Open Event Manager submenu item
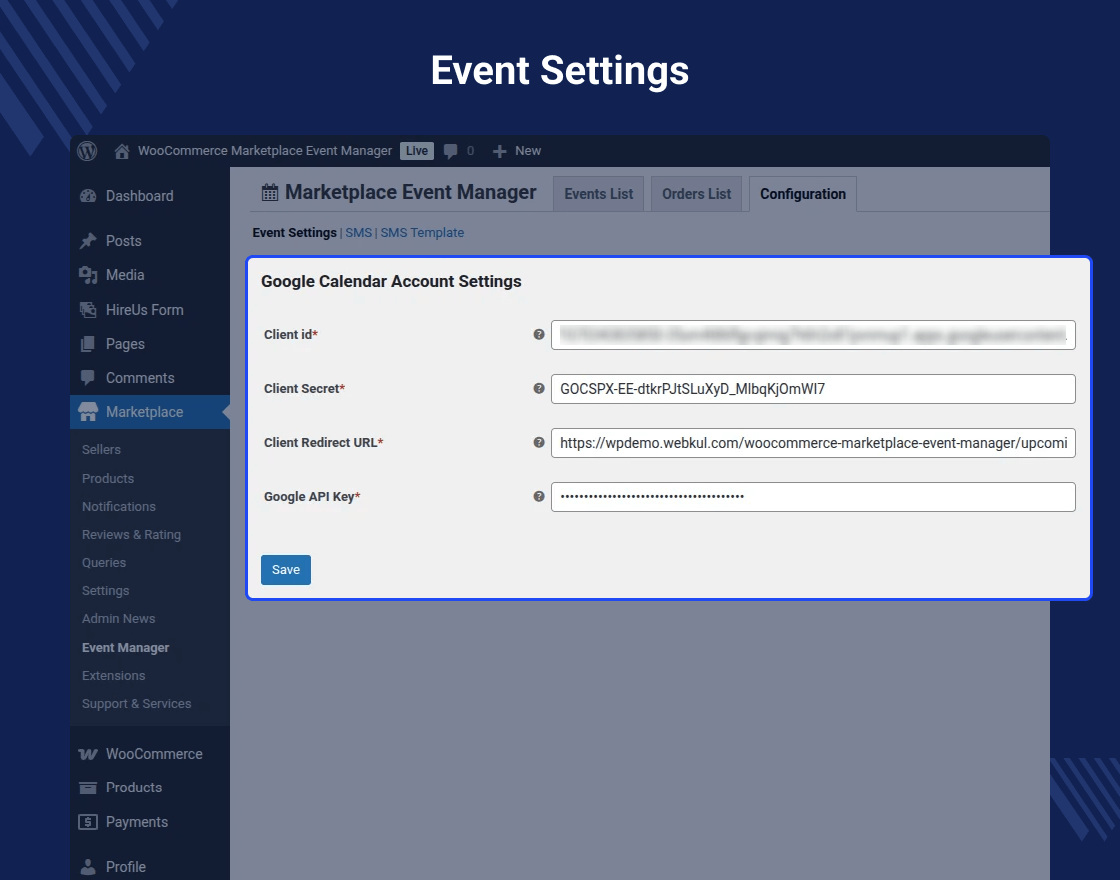Viewport: 1120px width, 880px height. point(126,648)
